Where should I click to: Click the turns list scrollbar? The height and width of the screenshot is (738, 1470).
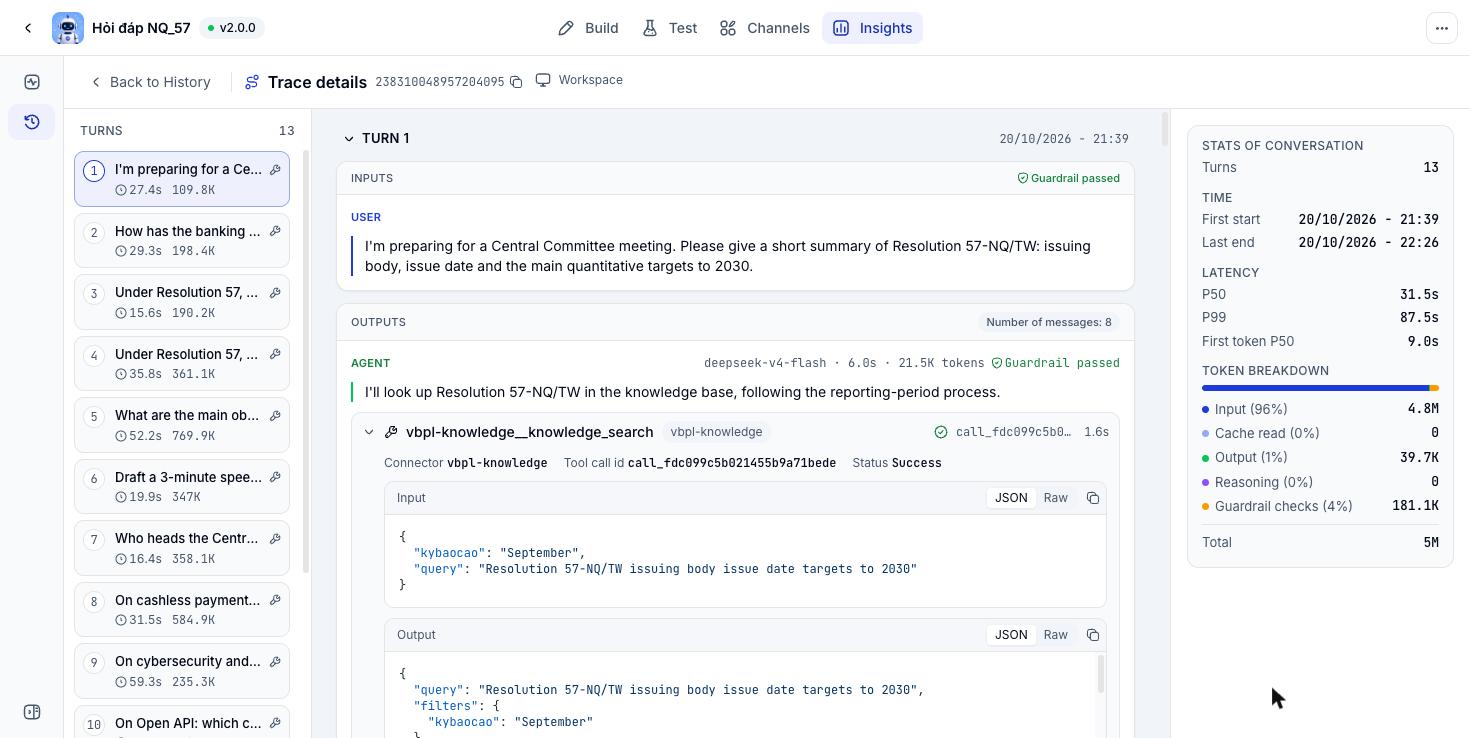pyautogui.click(x=305, y=362)
